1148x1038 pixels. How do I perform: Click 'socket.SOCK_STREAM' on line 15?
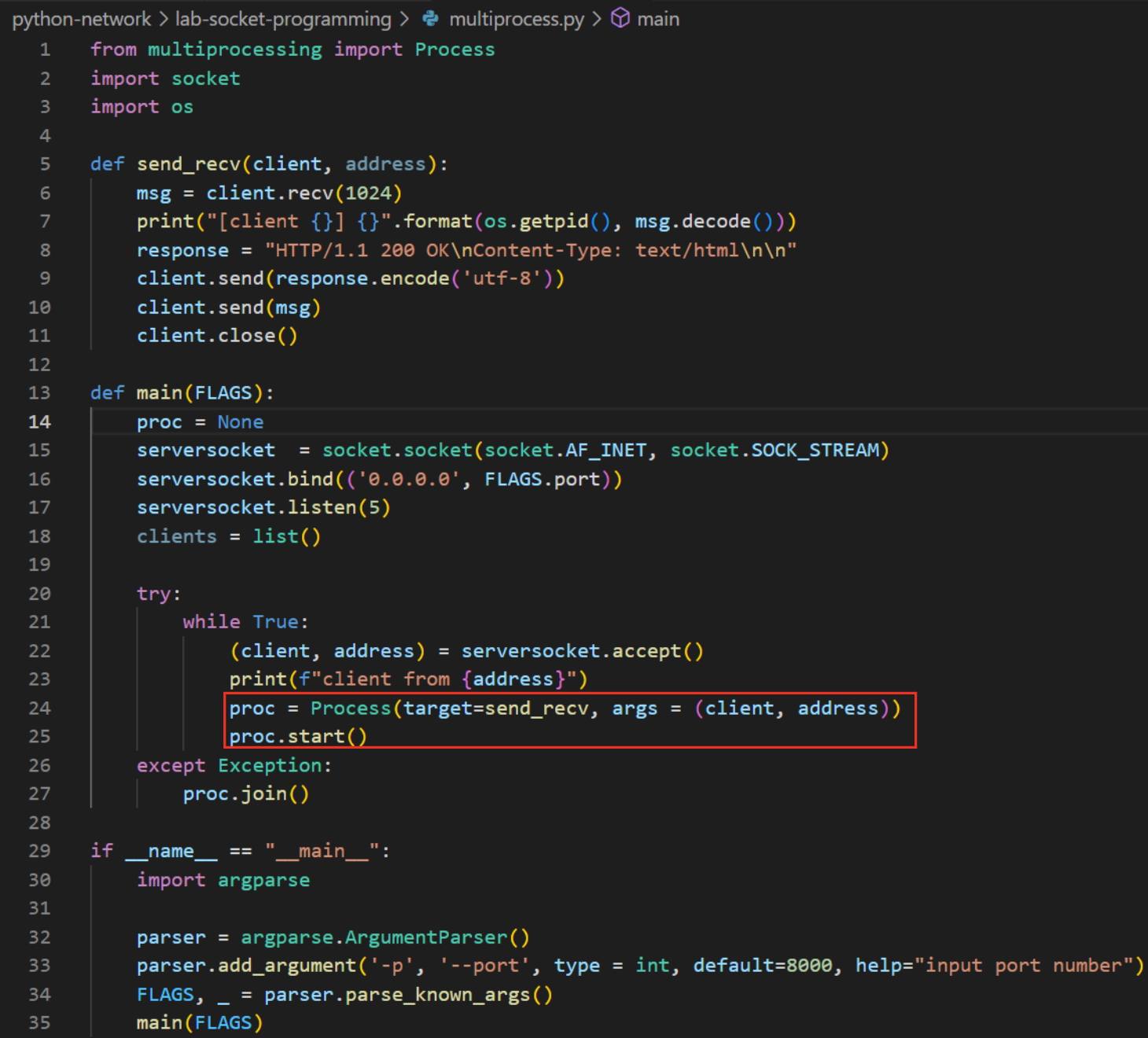pos(775,451)
